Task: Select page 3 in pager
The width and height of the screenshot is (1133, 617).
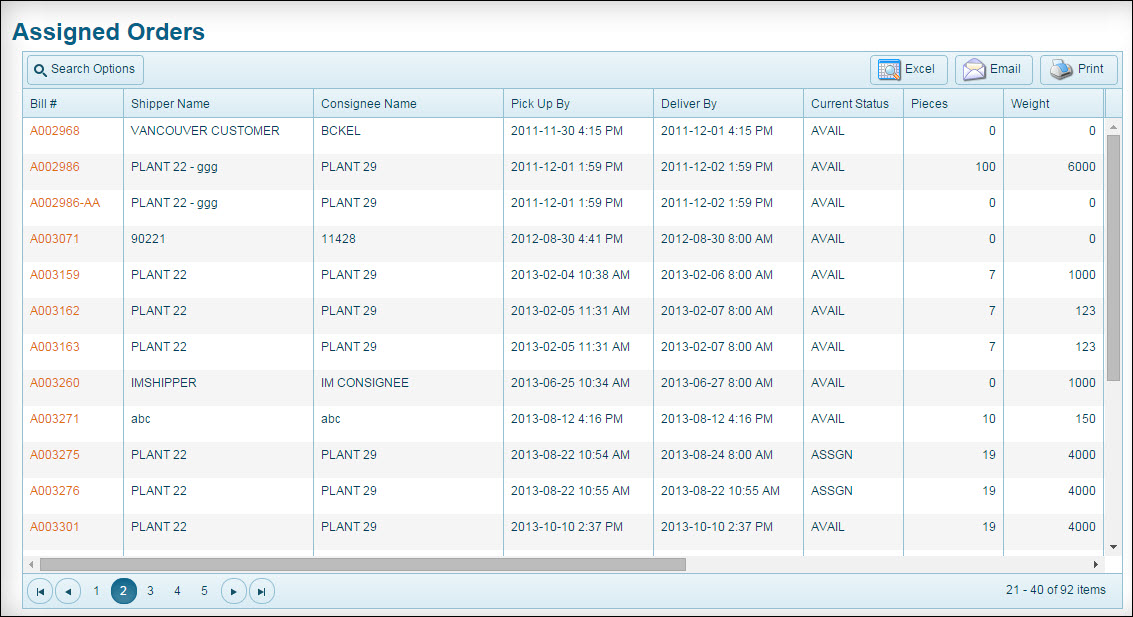Action: [150, 591]
